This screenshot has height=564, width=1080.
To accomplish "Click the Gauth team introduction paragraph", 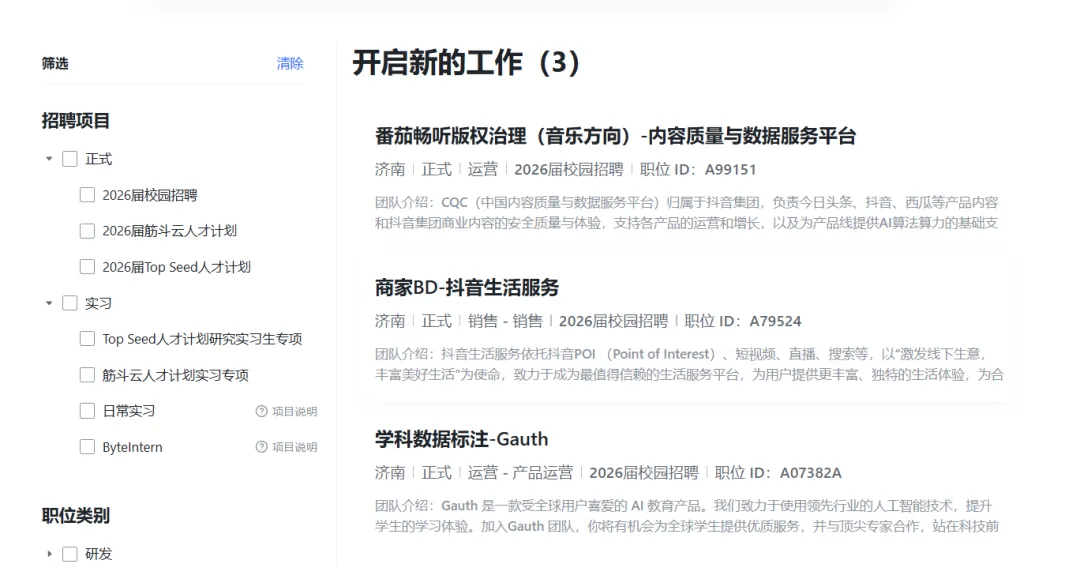I will [687, 516].
